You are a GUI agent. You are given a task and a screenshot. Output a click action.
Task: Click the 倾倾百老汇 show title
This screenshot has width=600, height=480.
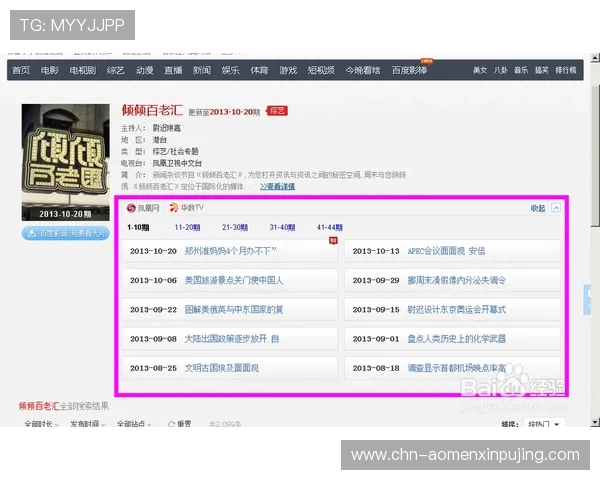(152, 110)
